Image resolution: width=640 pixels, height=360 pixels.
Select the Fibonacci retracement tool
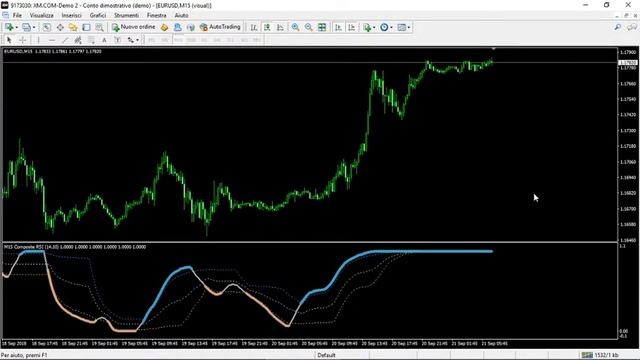pos(91,40)
